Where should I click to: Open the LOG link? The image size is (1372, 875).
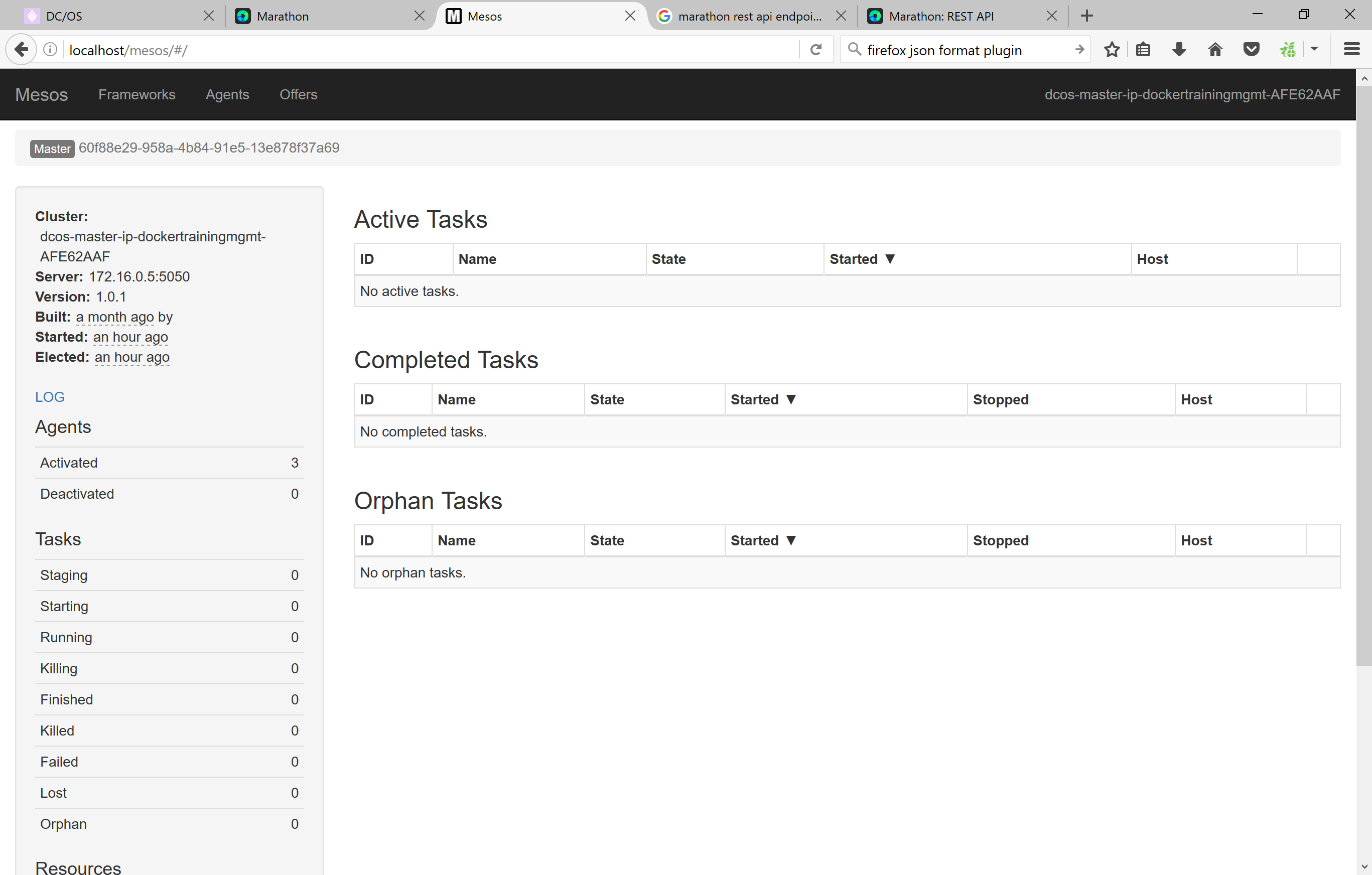point(50,397)
